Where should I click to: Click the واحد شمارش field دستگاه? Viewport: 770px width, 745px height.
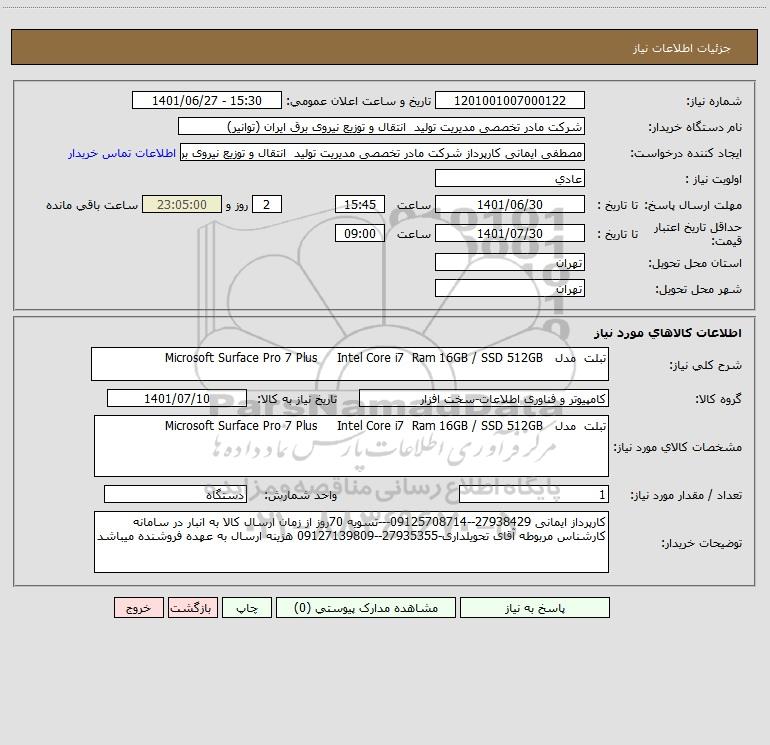pos(175,495)
